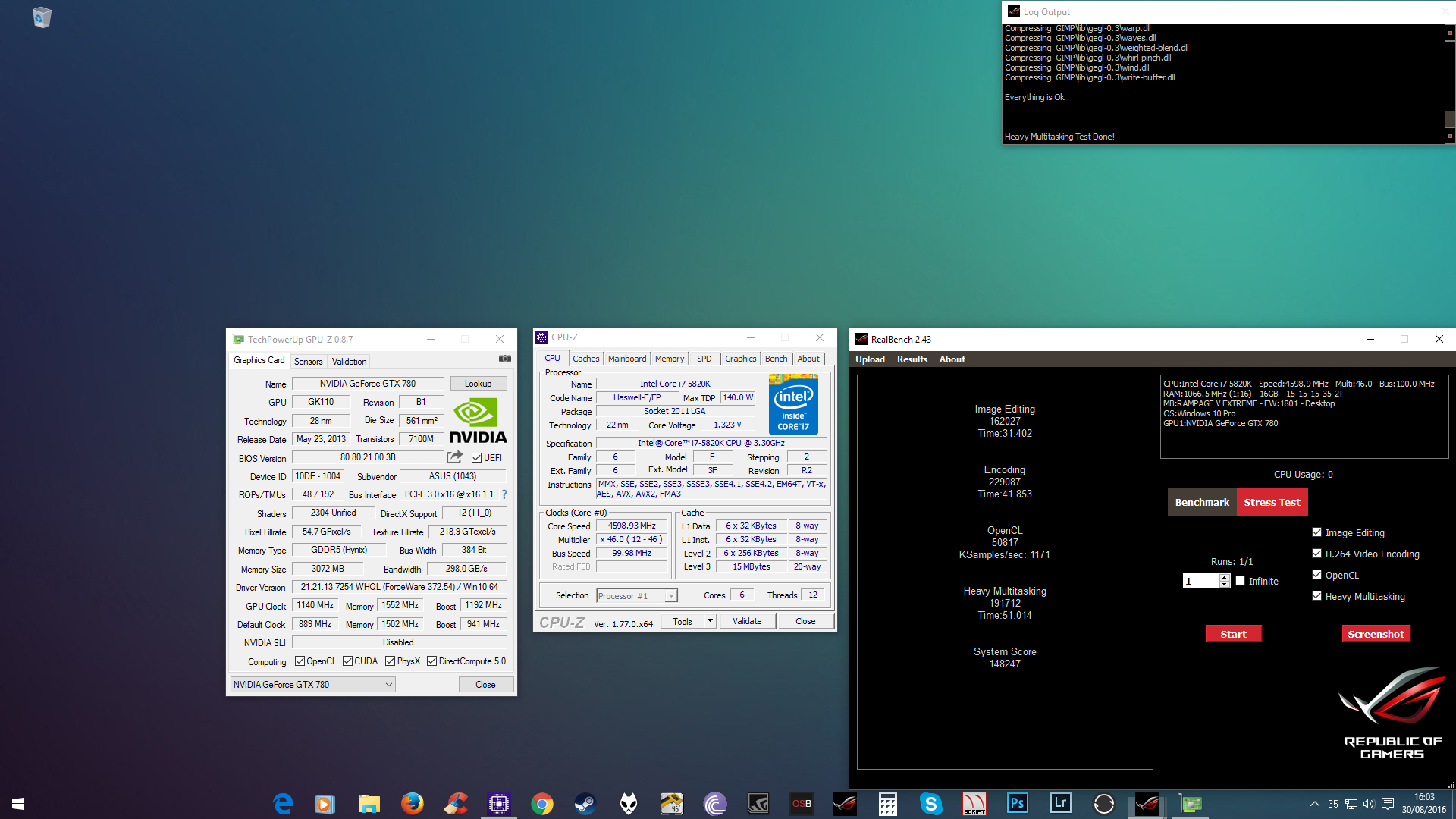
Task: Open Steam from the taskbar
Action: (x=585, y=804)
